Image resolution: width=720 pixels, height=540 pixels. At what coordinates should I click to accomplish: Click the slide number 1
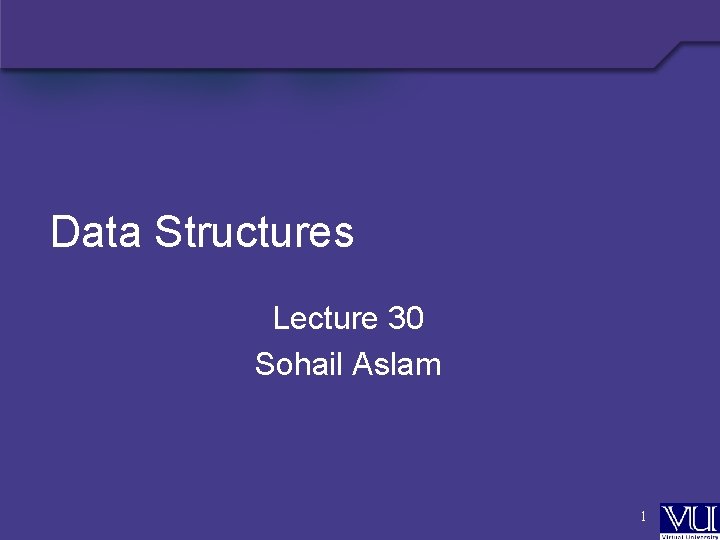click(x=644, y=517)
